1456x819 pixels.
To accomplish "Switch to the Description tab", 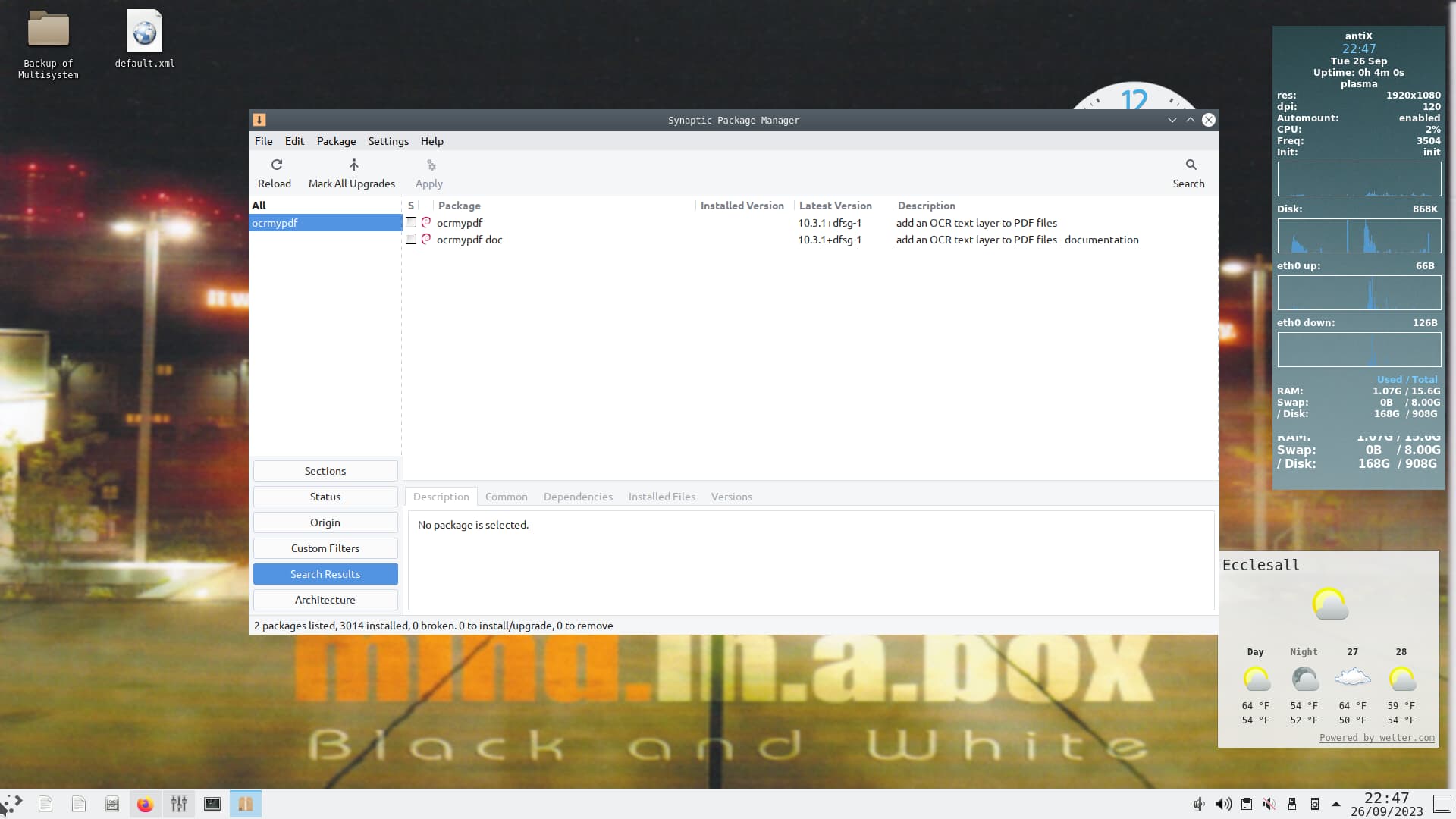I will click(441, 497).
